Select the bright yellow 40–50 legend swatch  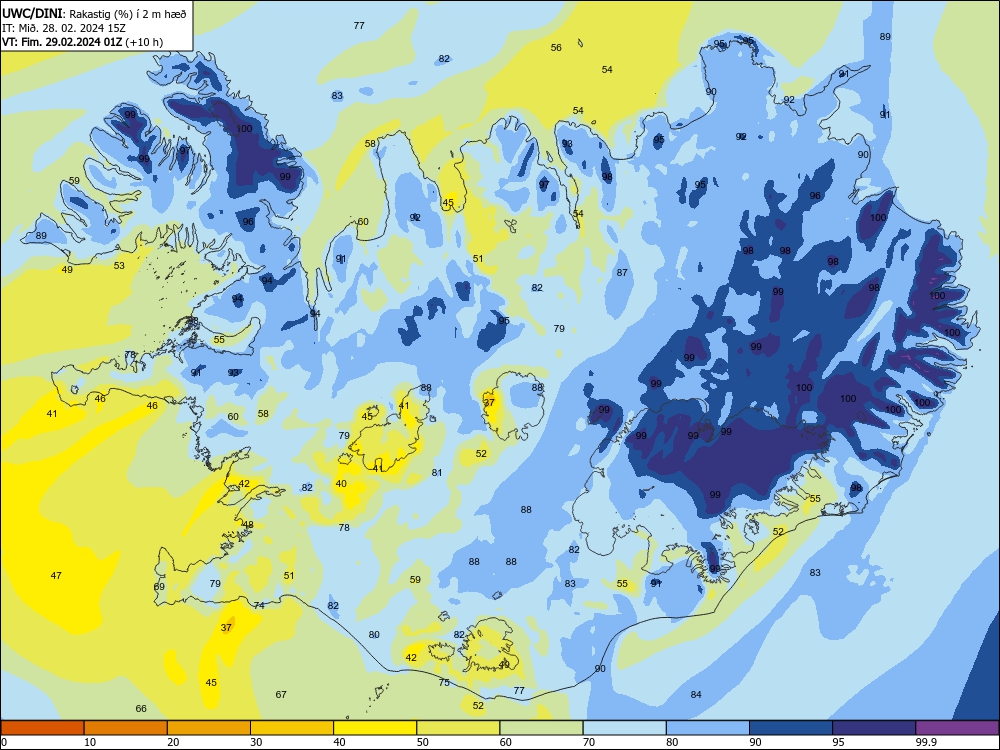[375, 728]
